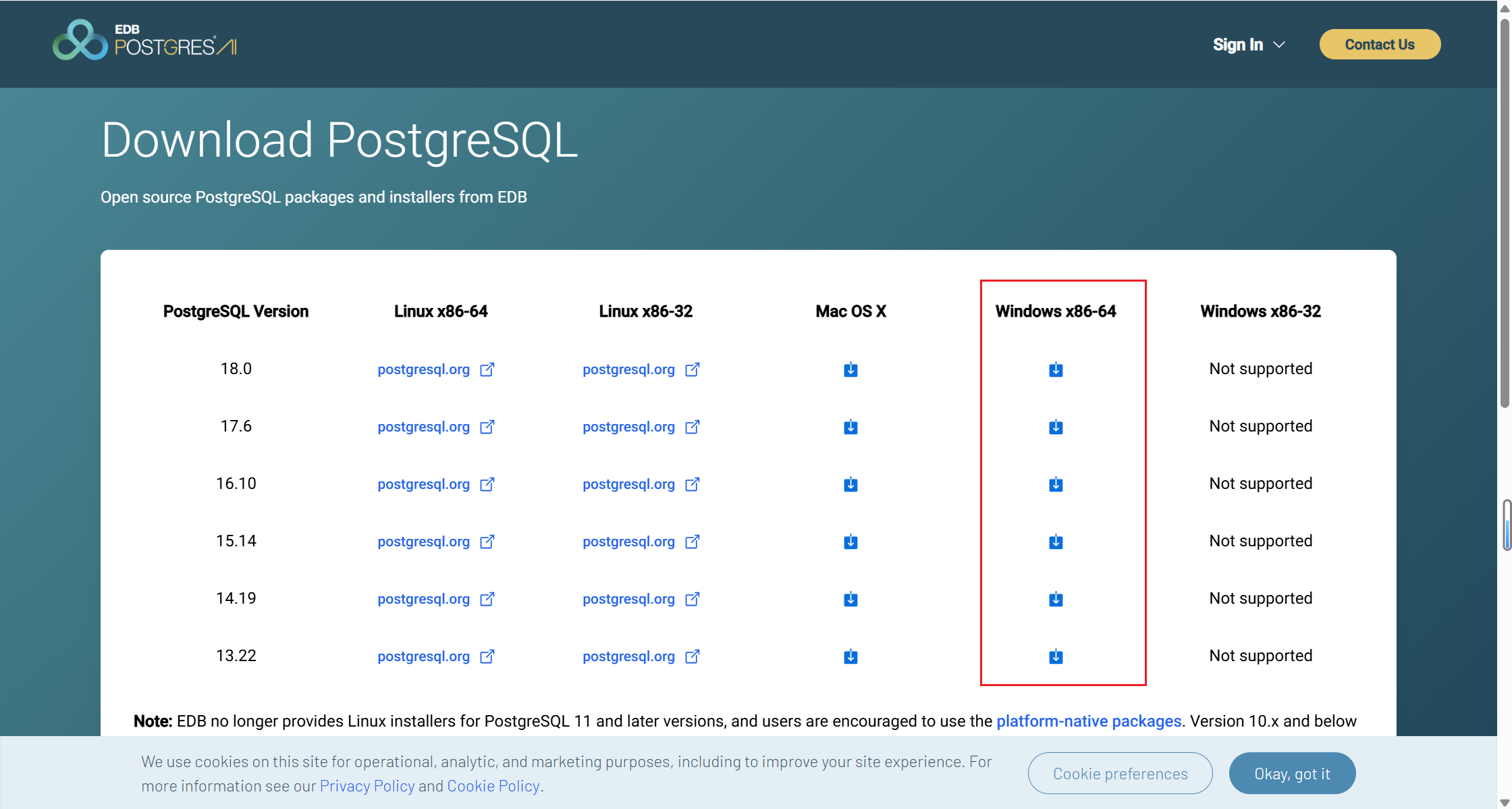This screenshot has height=809, width=1512.
Task: Download PostgreSQL 18.0 for Windows x86-64
Action: click(1056, 369)
